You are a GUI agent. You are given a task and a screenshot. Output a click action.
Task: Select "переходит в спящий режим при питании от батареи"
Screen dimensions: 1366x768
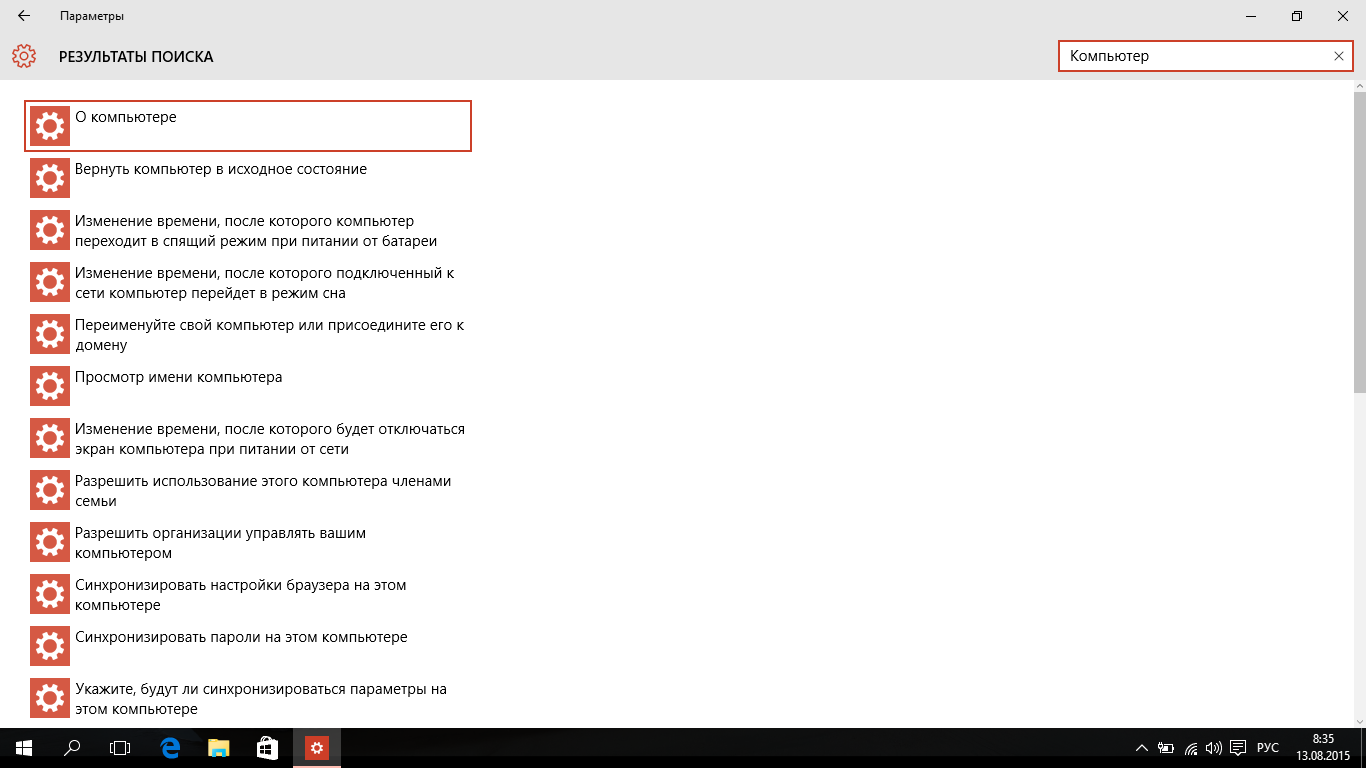pos(247,230)
